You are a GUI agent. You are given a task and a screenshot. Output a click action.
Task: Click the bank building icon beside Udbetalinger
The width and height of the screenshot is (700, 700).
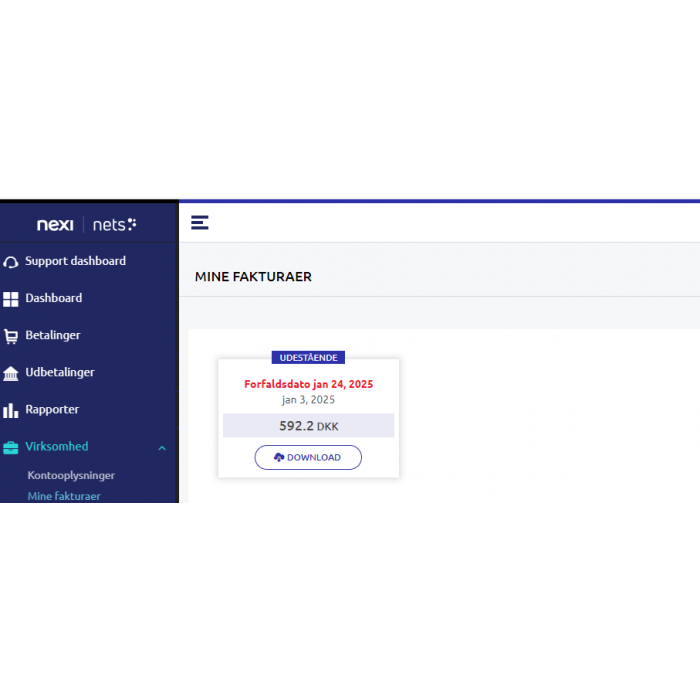[11, 373]
